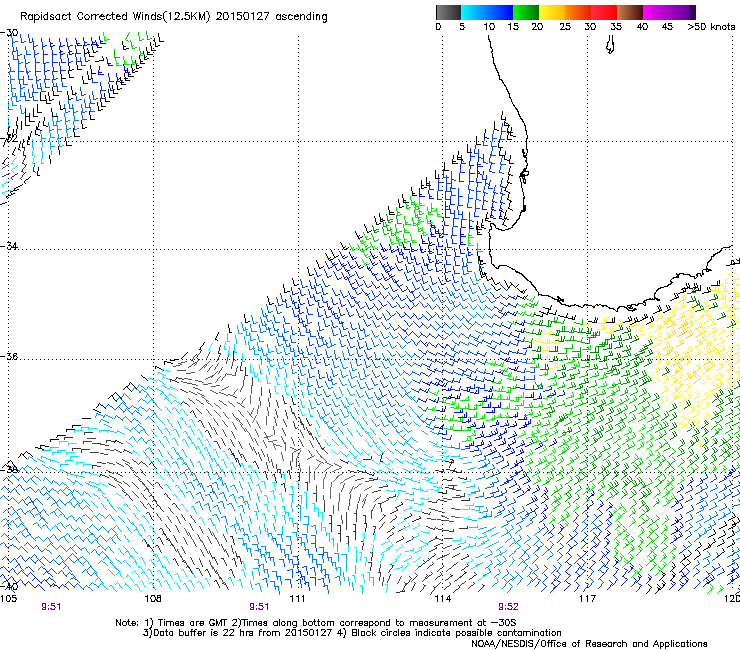Click the dark purple 45-50 knots segment
740x650 pixels.
682,12
